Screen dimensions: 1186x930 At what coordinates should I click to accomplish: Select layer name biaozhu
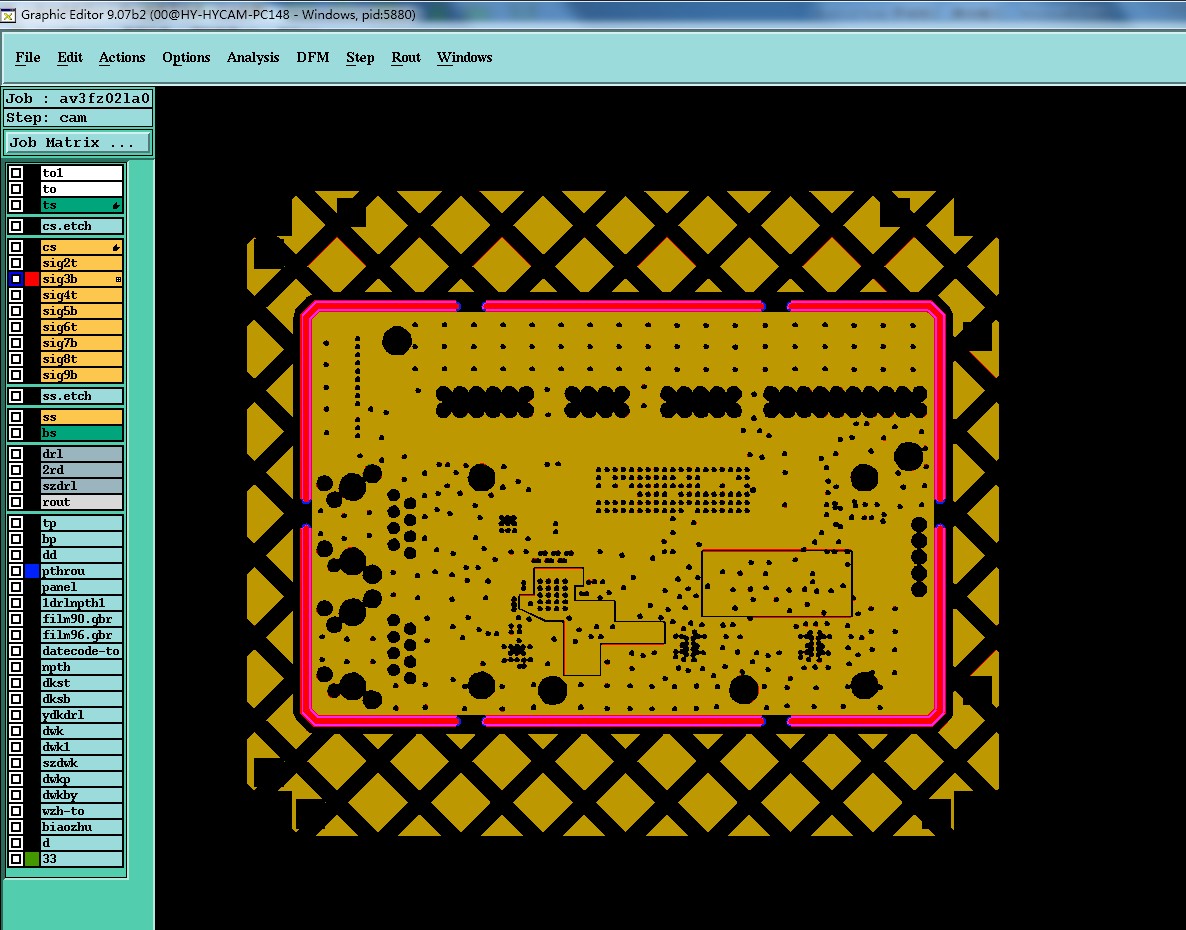pos(82,827)
